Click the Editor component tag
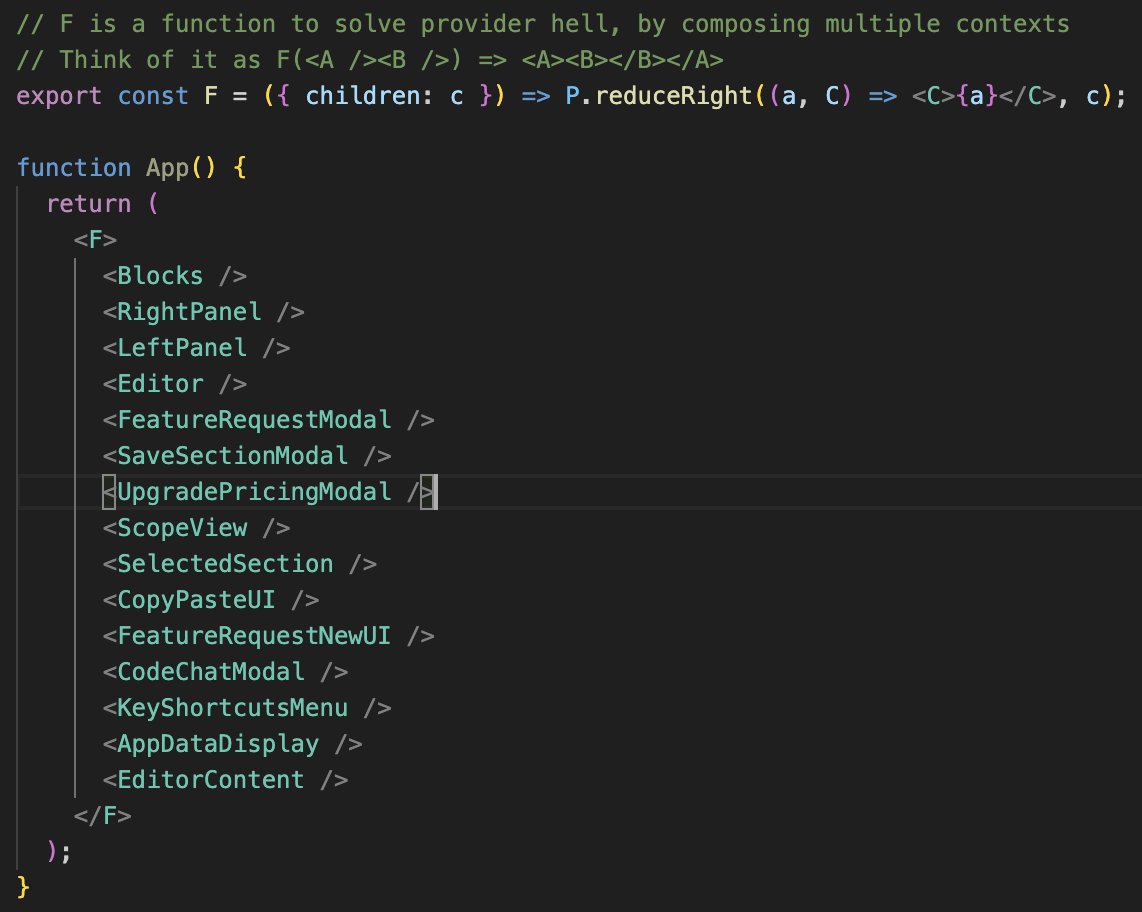1142x912 pixels. (x=175, y=384)
